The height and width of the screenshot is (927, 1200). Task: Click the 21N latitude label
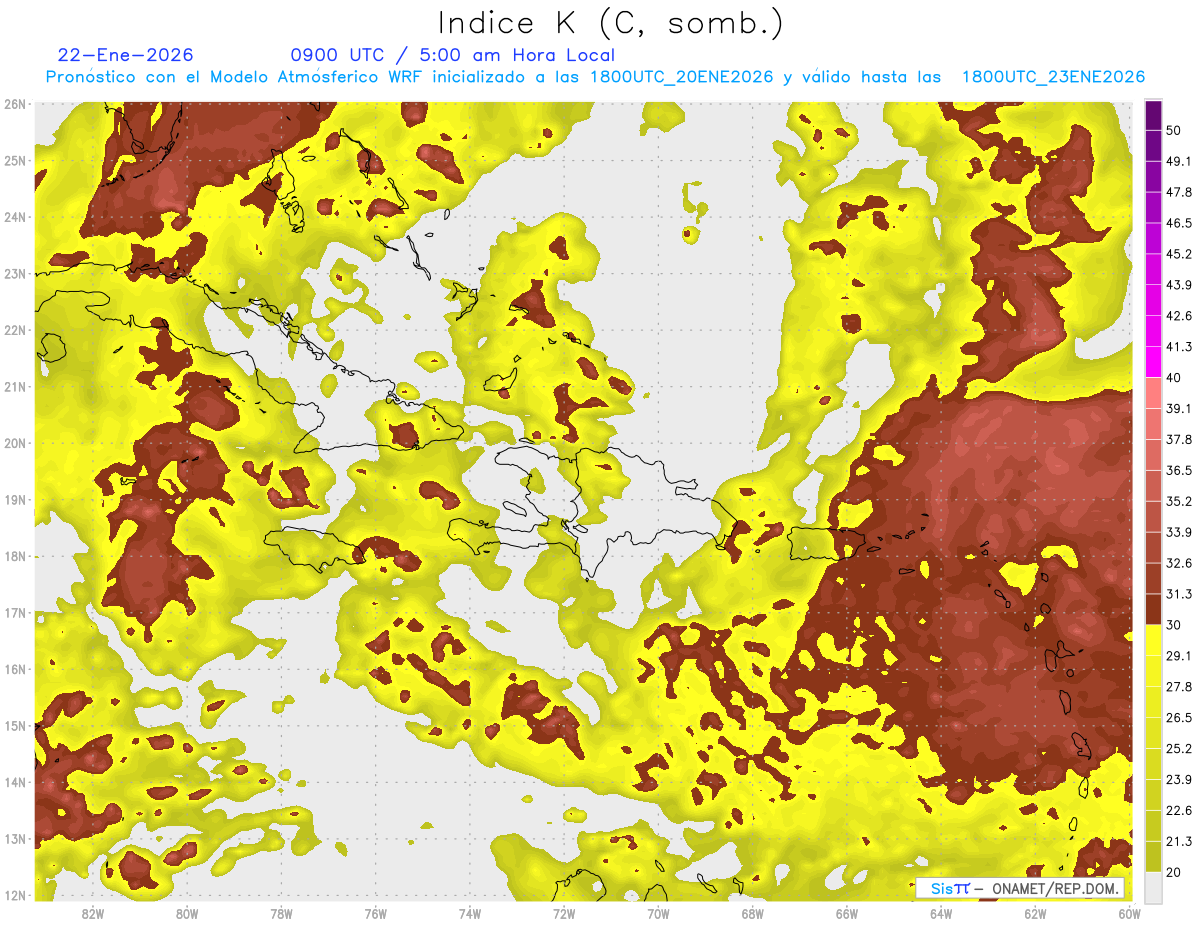tap(14, 387)
